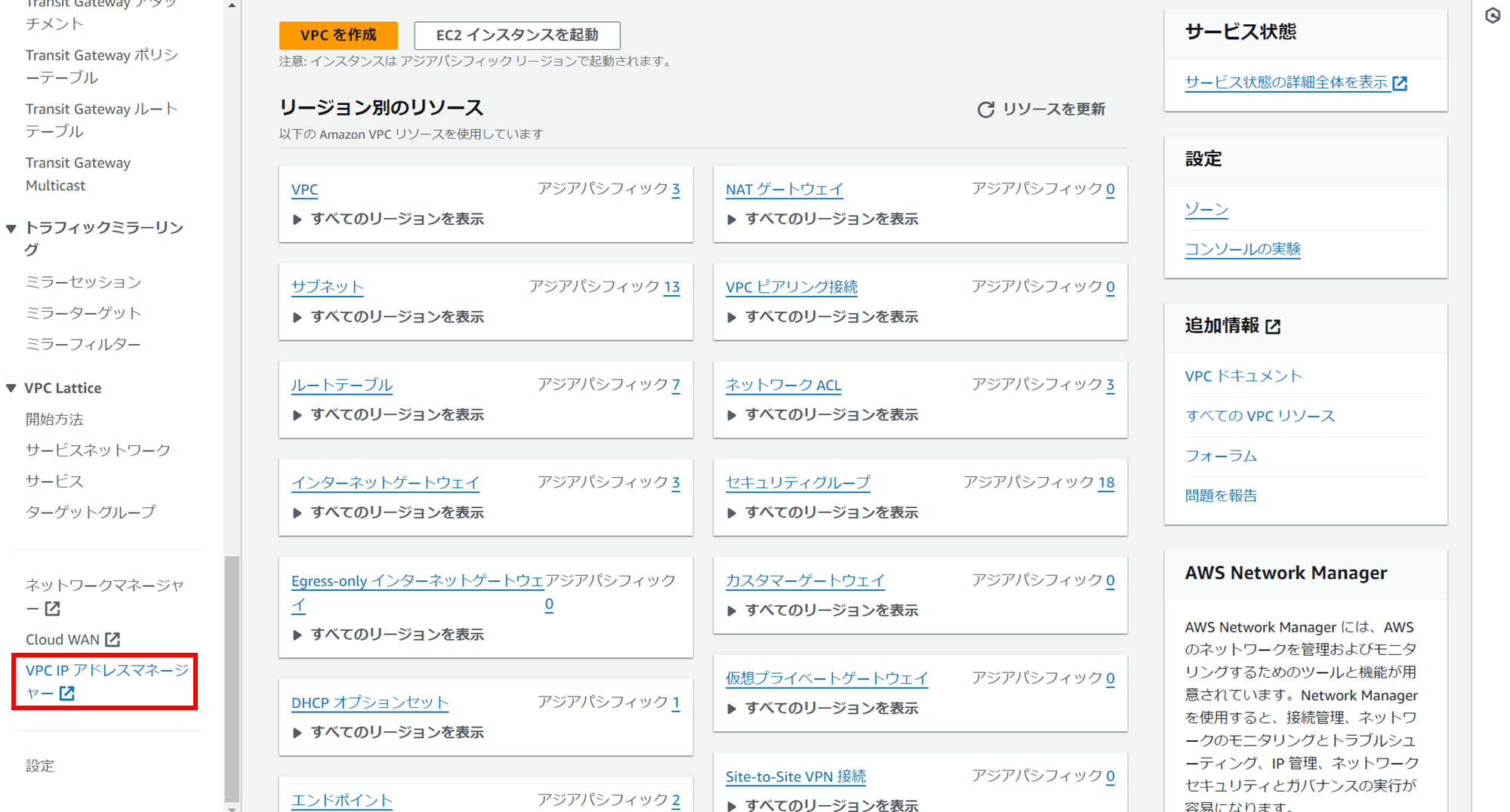Expand すべてのリージョンを表示 under DHCP オプションセット
1510x812 pixels.
click(x=388, y=733)
